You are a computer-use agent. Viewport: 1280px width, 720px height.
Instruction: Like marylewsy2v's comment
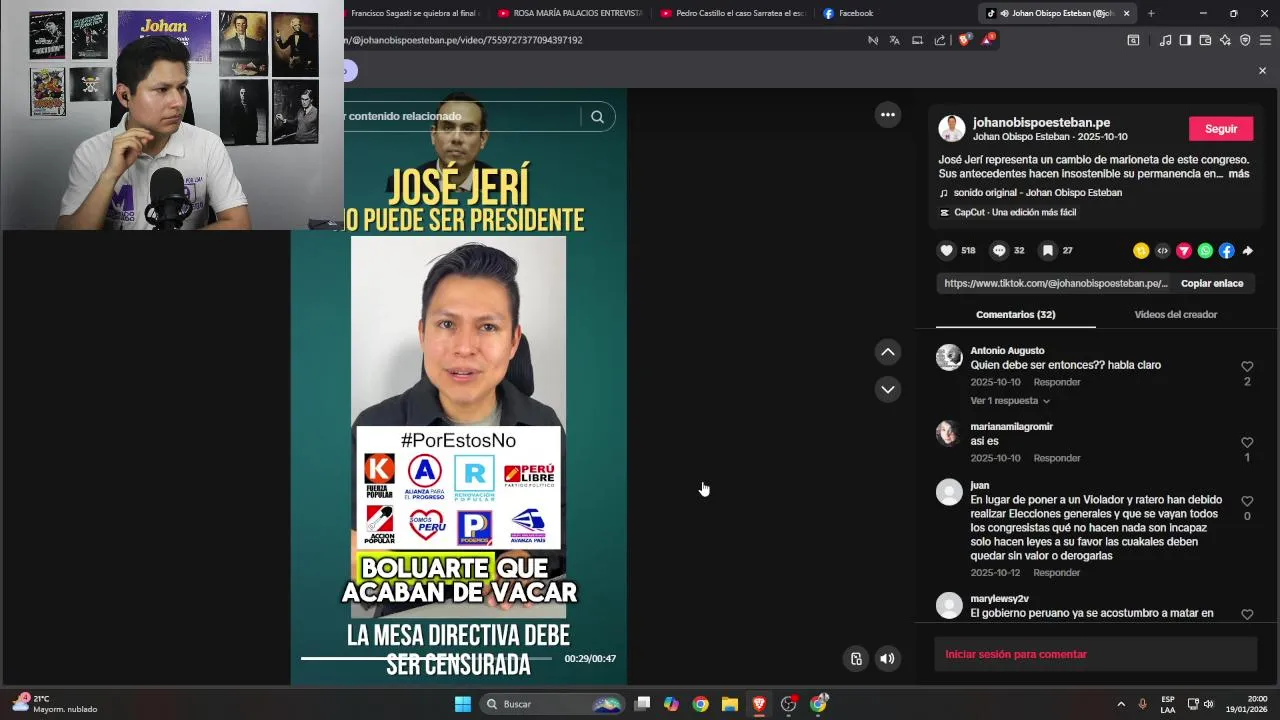coord(1247,614)
